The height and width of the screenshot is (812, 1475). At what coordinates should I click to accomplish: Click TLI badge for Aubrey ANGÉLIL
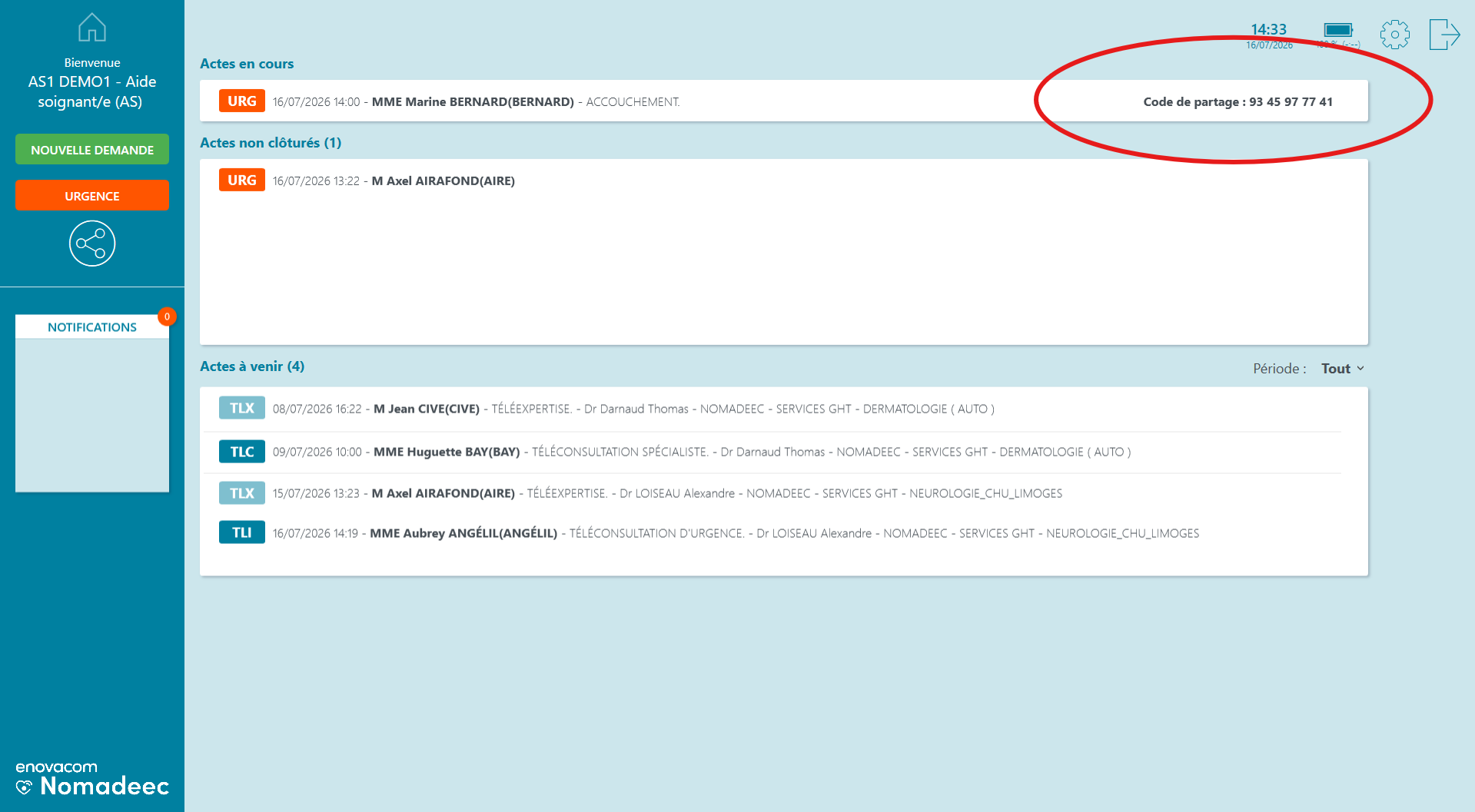(242, 532)
